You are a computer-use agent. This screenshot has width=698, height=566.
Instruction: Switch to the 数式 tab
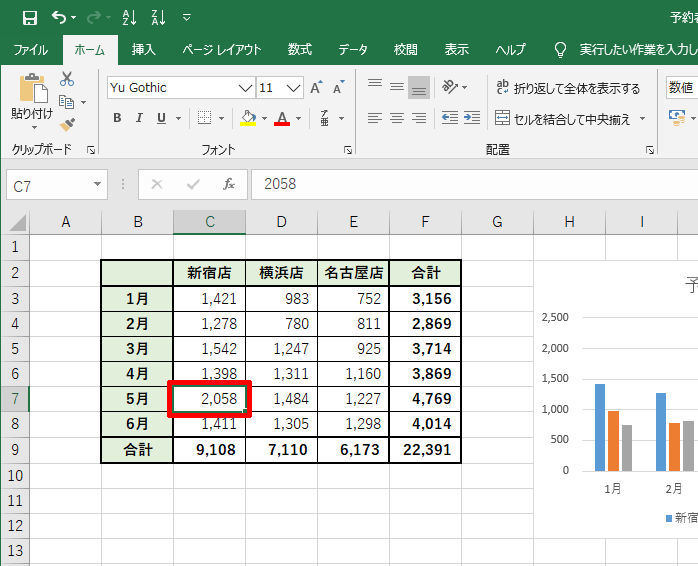pyautogui.click(x=300, y=49)
